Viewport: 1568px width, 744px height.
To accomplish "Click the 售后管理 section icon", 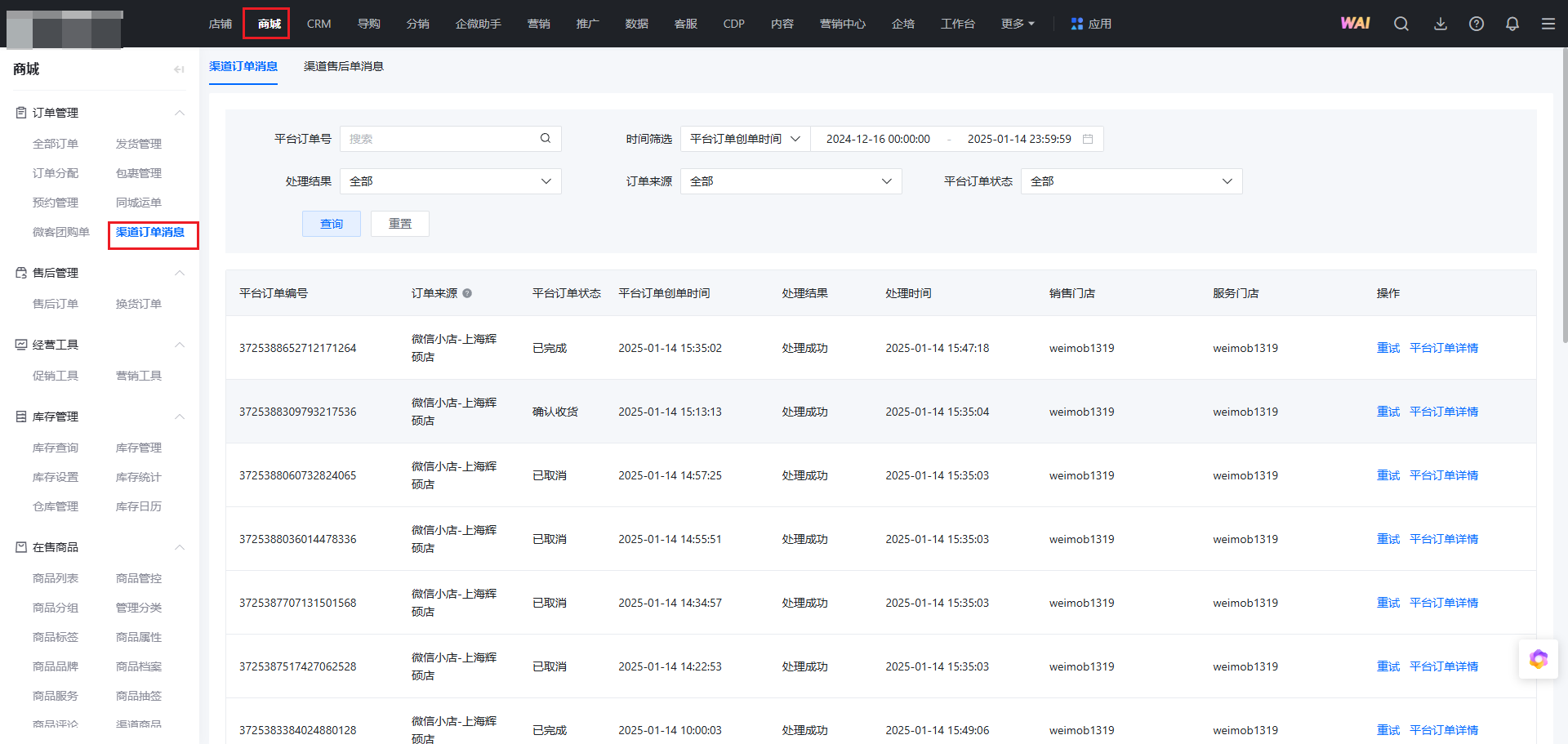I will tap(21, 273).
